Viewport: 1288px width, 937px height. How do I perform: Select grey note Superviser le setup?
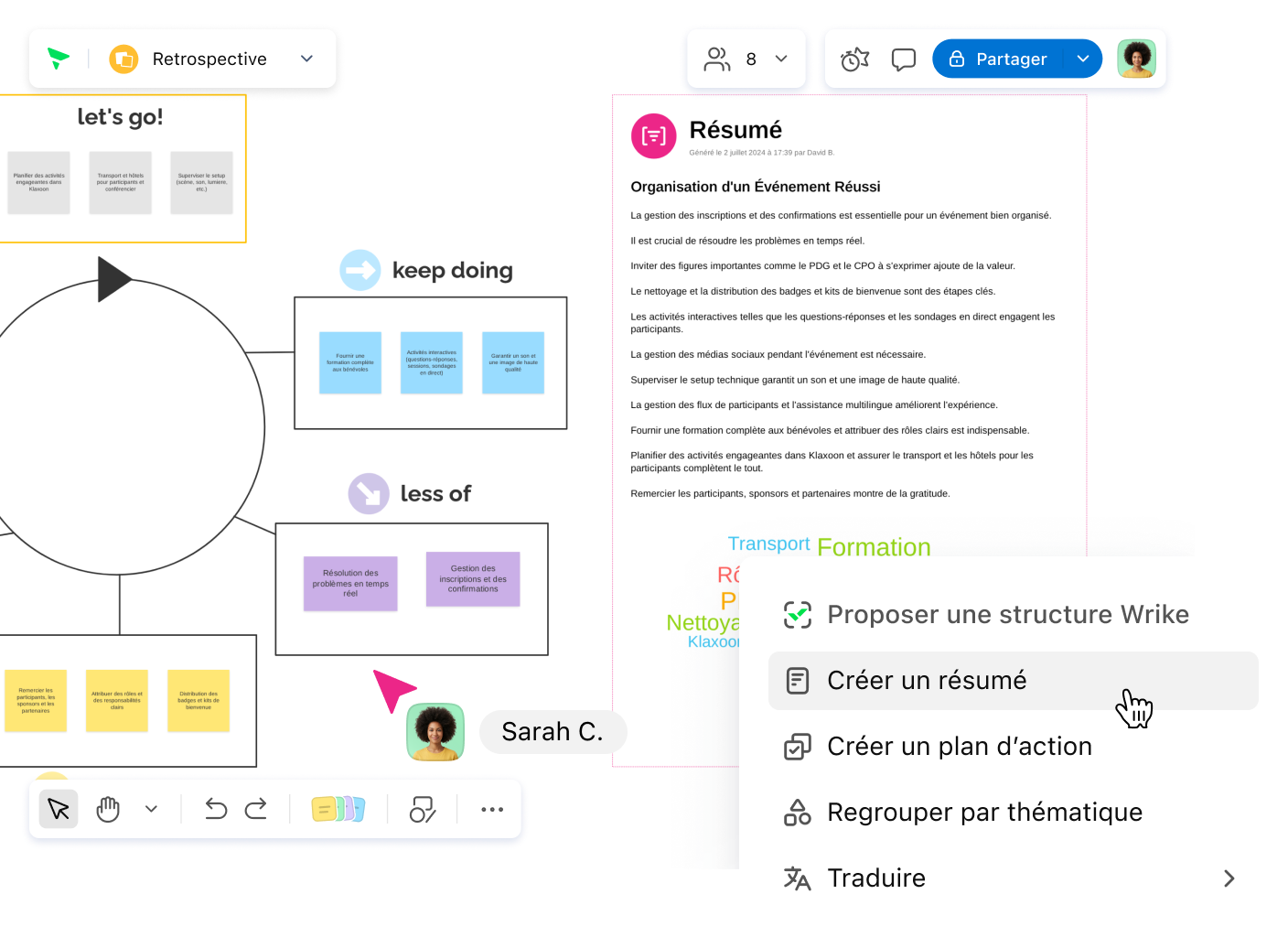[202, 182]
